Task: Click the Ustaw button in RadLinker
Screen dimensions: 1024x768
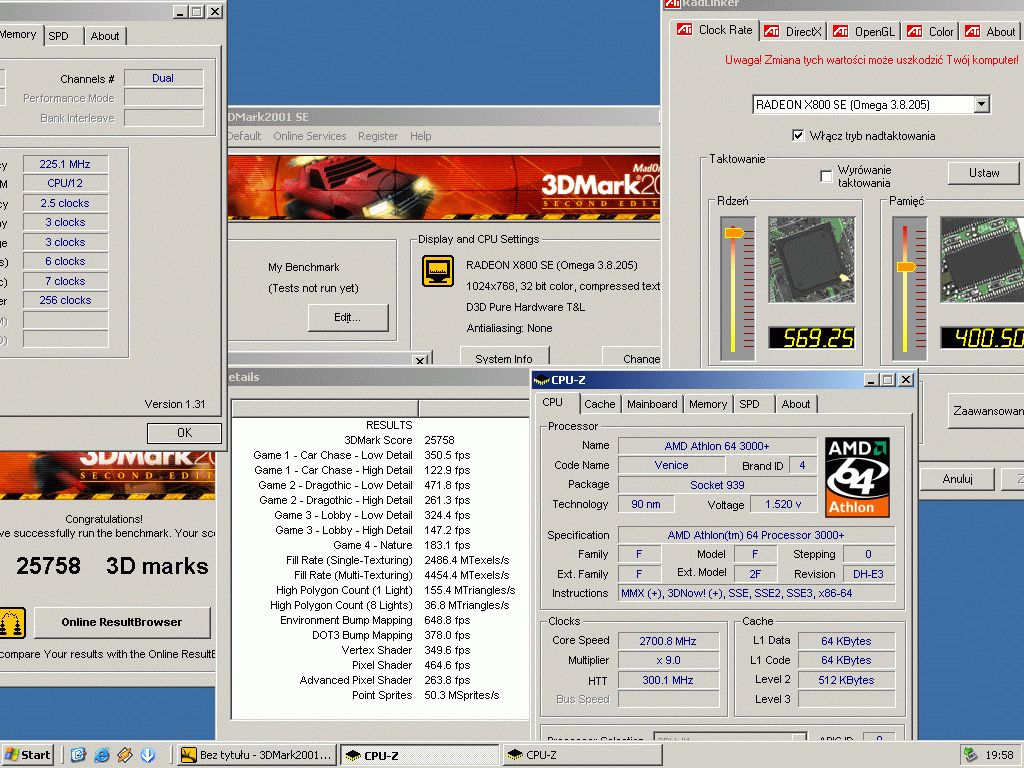Action: point(984,172)
